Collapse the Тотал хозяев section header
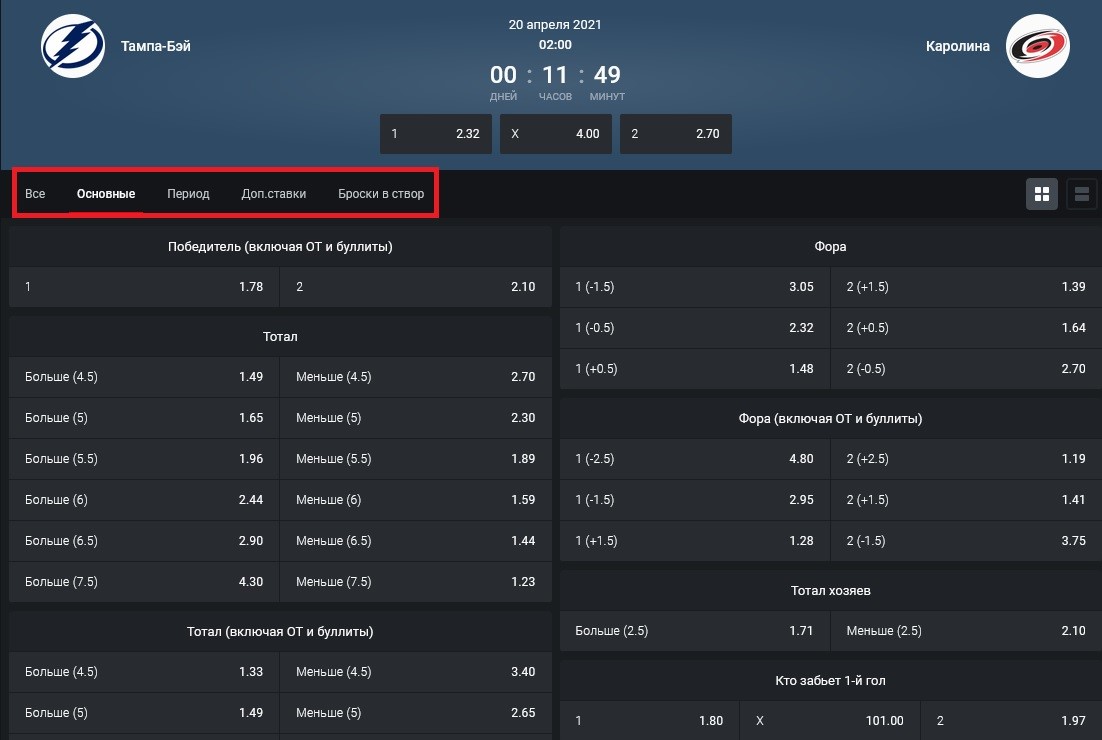The width and height of the screenshot is (1102, 740). [x=830, y=591]
